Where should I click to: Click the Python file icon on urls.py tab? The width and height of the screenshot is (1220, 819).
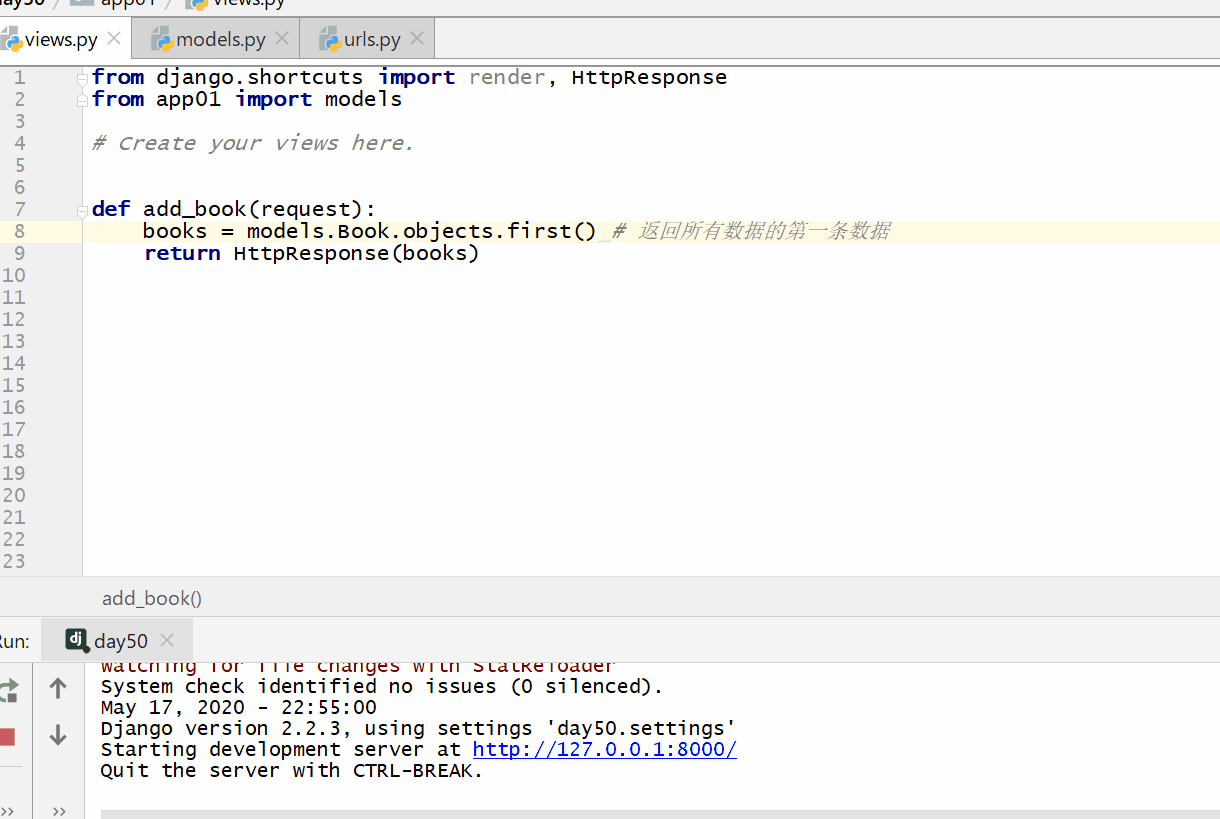[329, 39]
